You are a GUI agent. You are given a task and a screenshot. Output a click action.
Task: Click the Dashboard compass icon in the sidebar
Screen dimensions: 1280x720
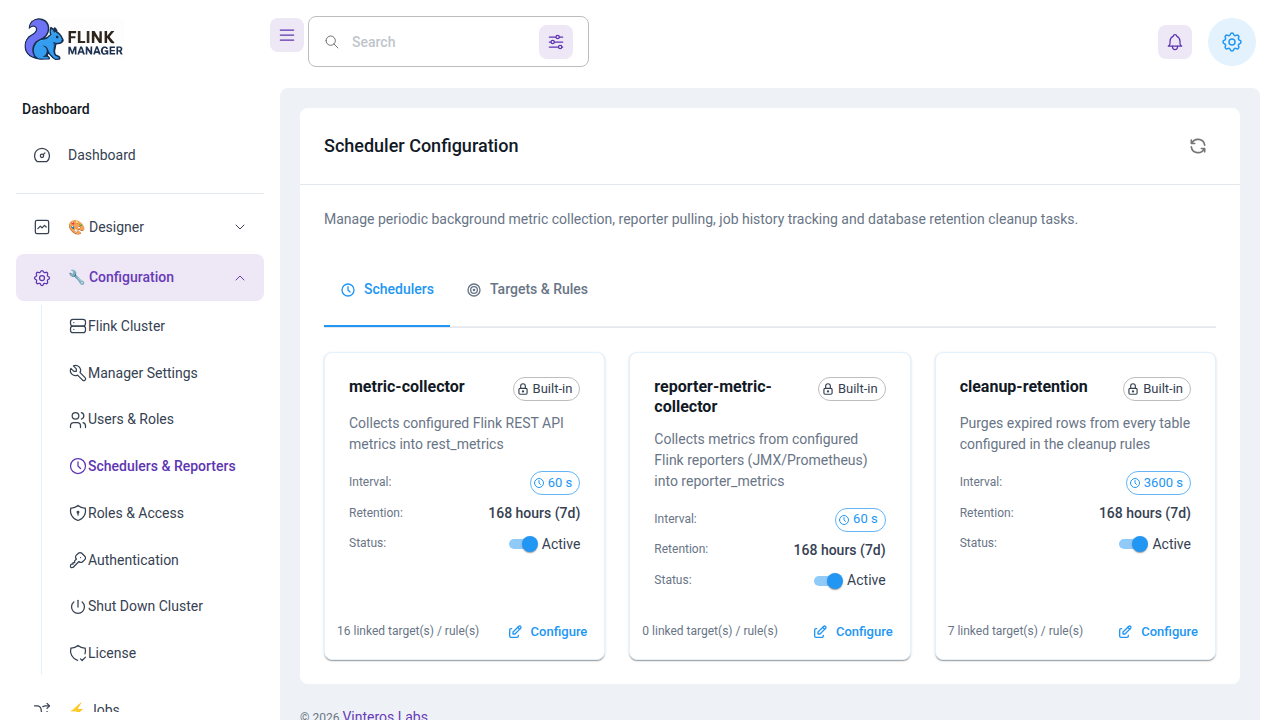[x=42, y=155]
